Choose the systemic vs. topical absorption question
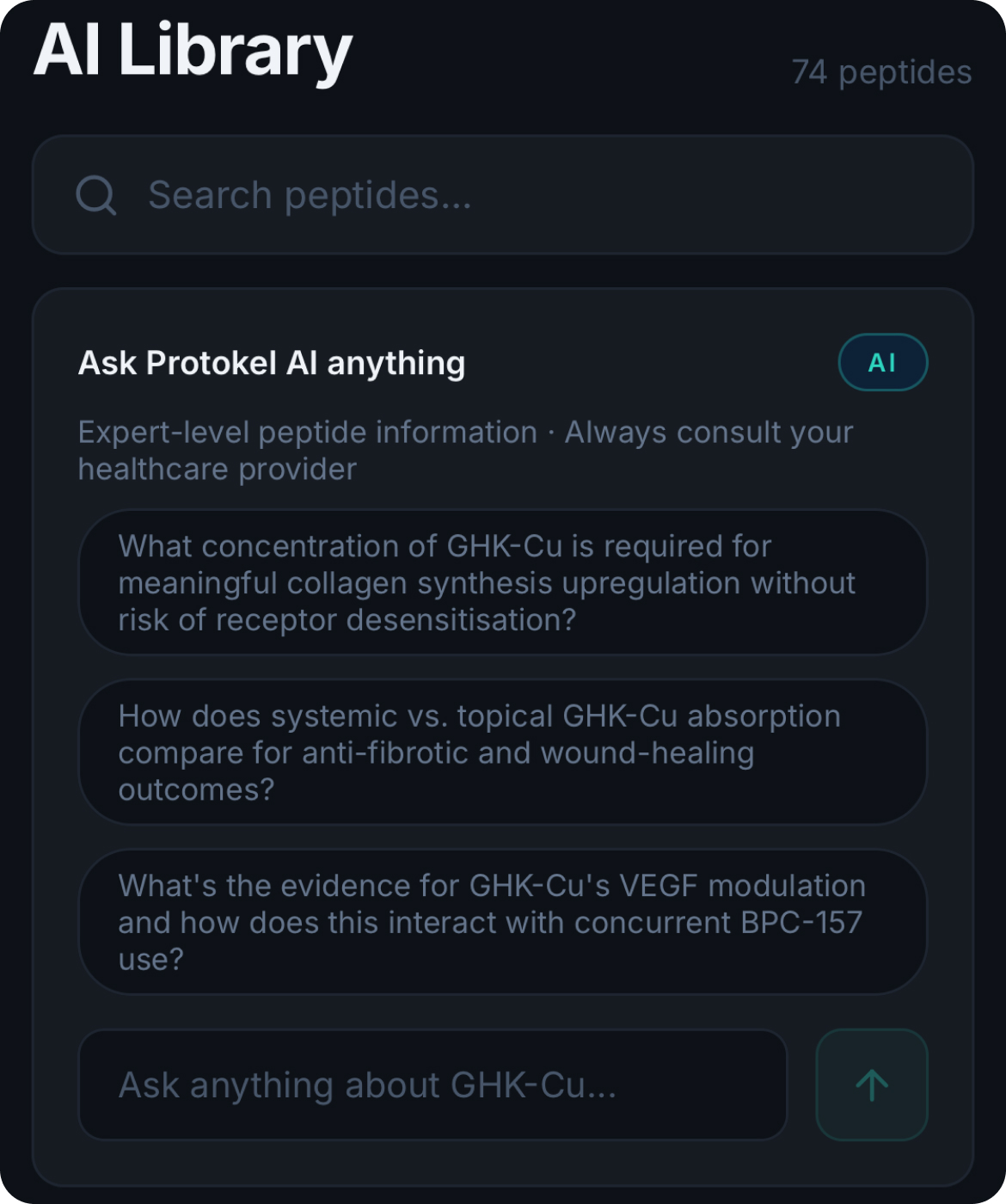 (x=502, y=752)
